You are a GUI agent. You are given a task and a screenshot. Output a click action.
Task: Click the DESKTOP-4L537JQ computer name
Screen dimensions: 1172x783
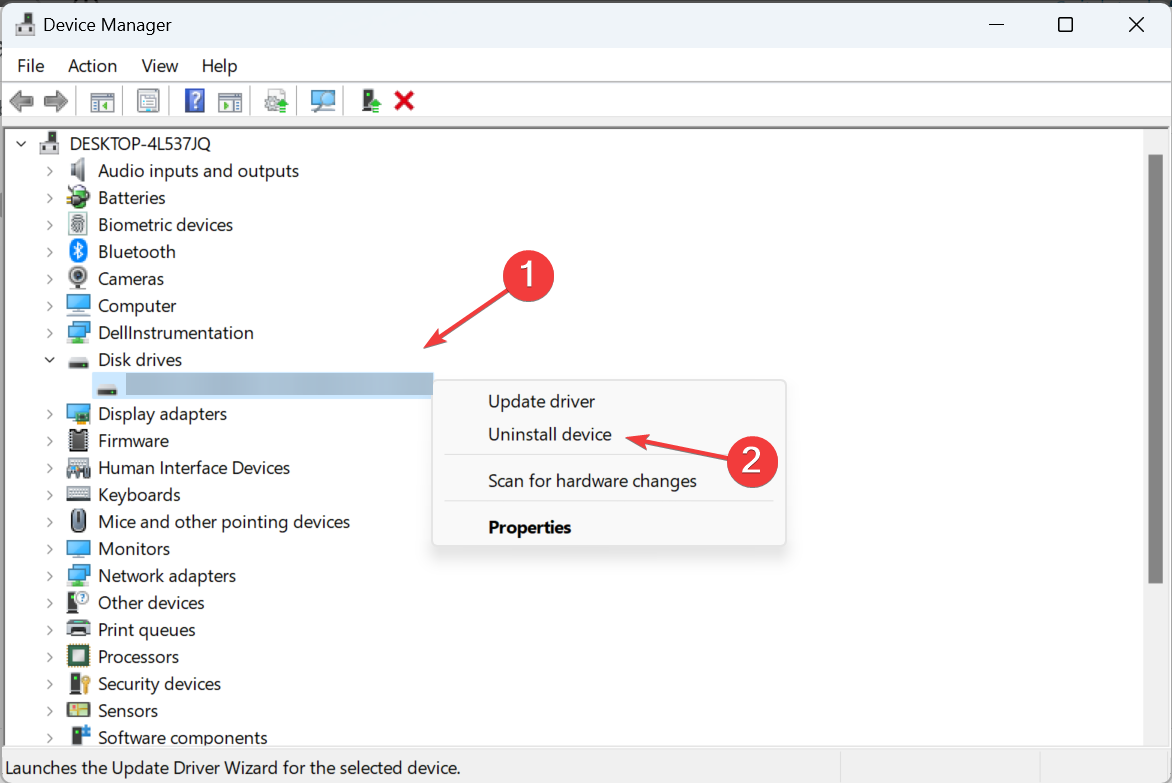pyautogui.click(x=140, y=143)
